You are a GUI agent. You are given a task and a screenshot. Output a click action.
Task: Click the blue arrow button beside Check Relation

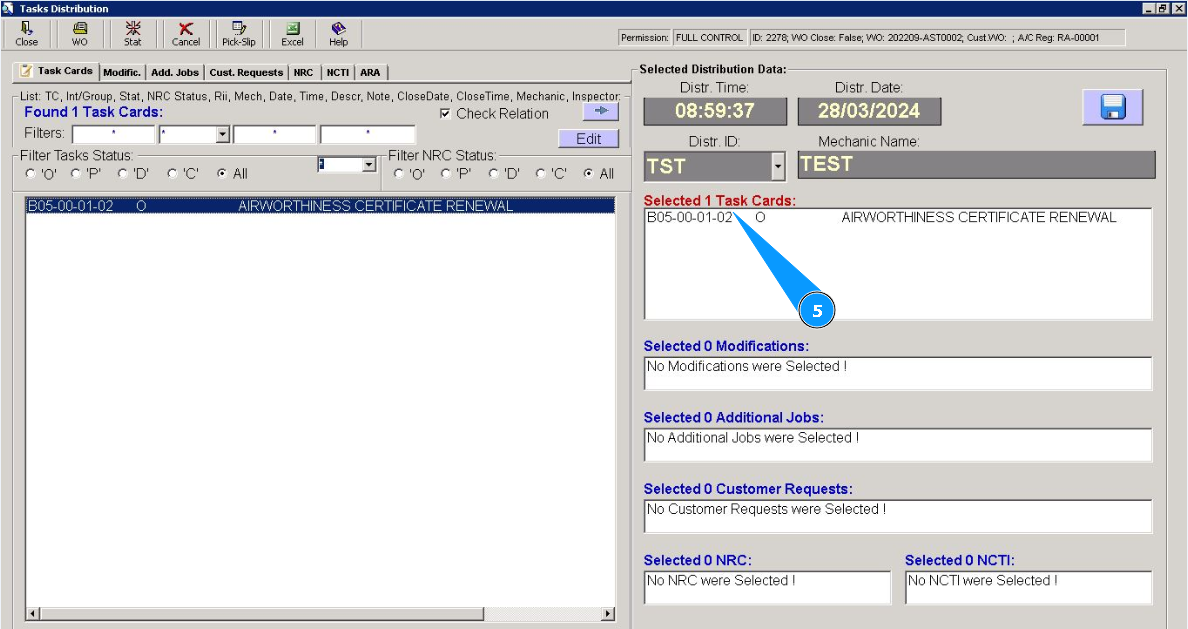[601, 111]
